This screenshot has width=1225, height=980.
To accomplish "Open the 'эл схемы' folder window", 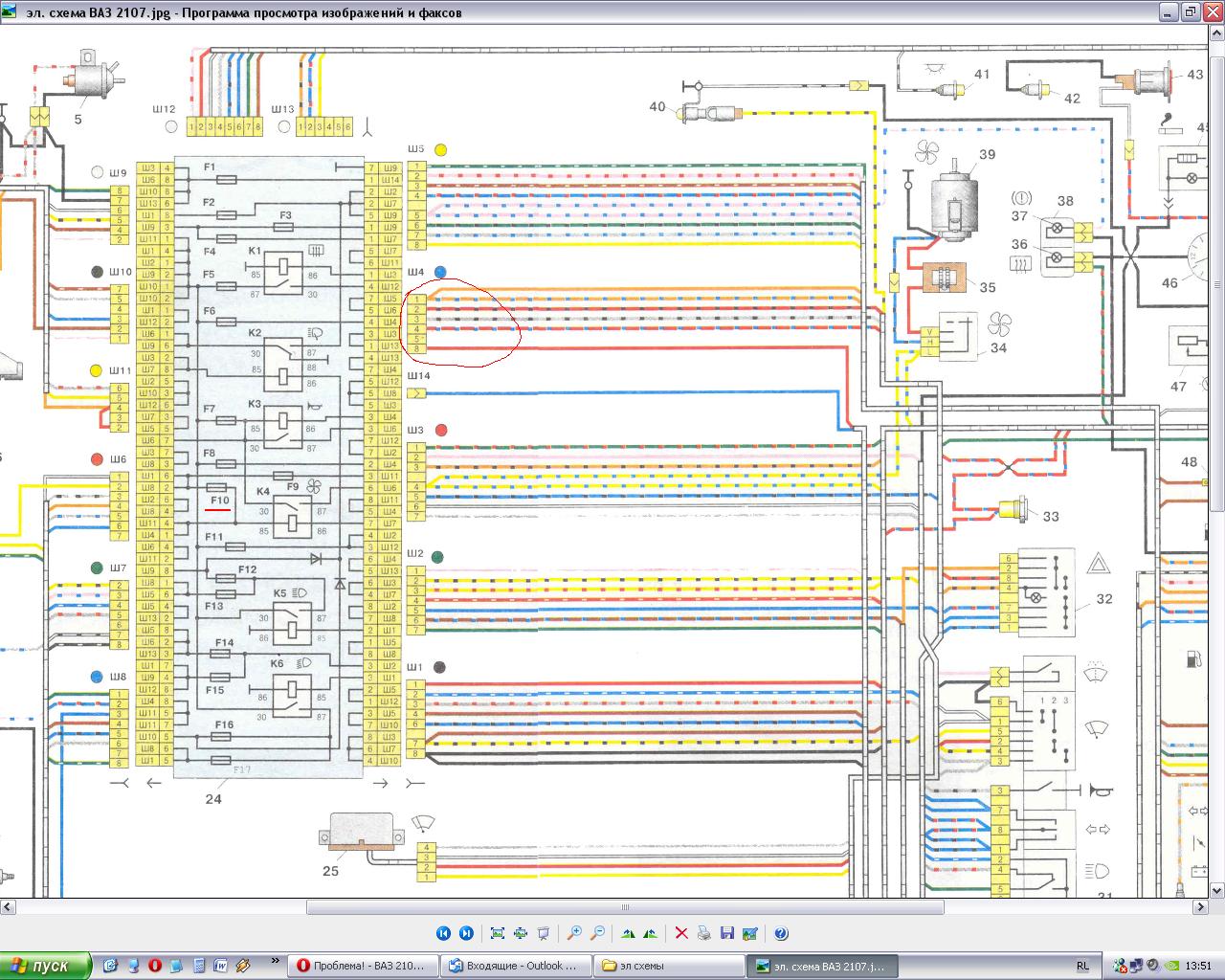I will (668, 966).
